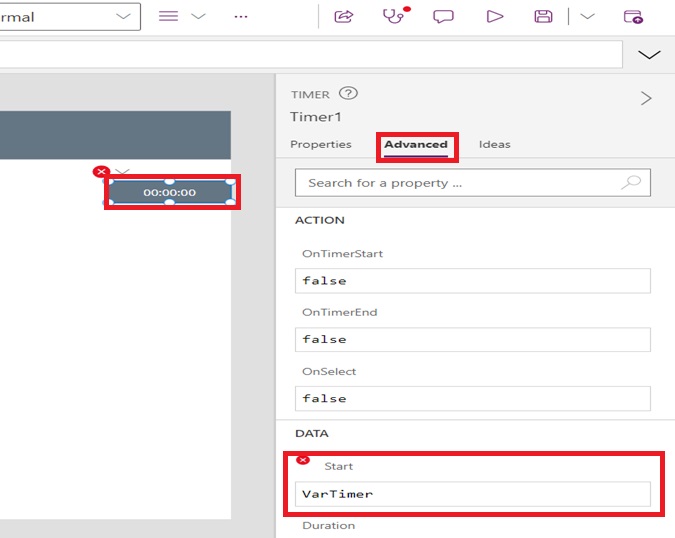Click the help question mark beside TIMER

tap(348, 94)
